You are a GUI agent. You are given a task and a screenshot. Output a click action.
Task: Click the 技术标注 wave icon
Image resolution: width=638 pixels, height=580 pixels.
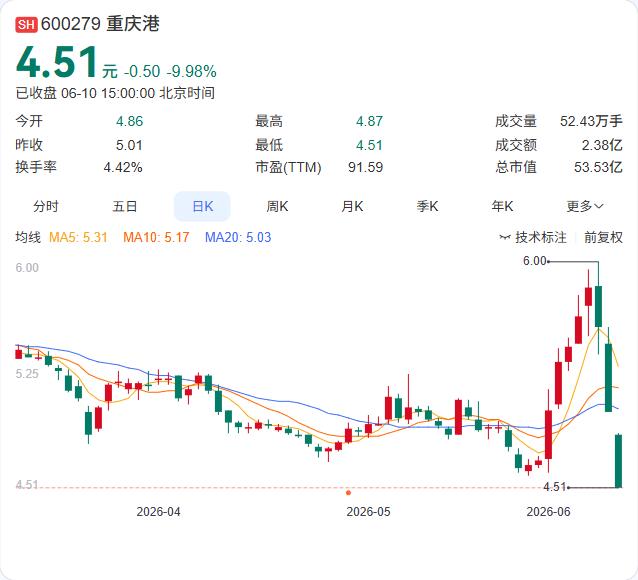click(x=505, y=237)
